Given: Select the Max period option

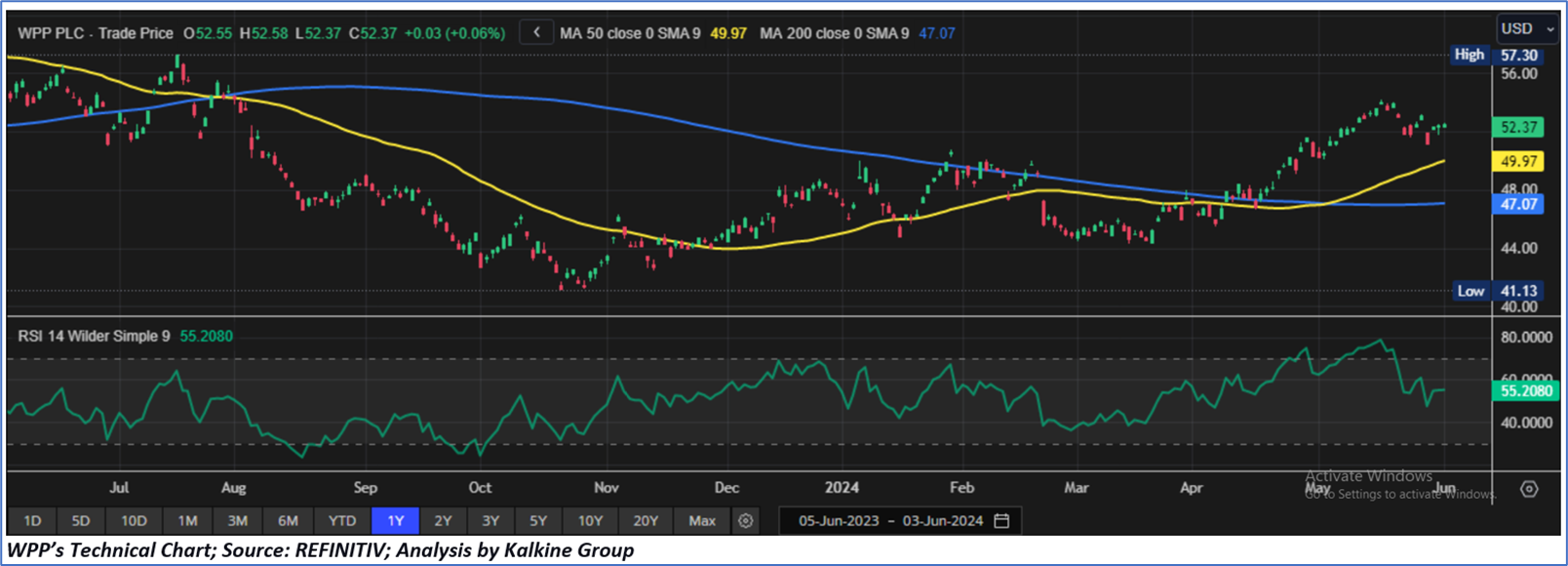Looking at the screenshot, I should pyautogui.click(x=701, y=521).
